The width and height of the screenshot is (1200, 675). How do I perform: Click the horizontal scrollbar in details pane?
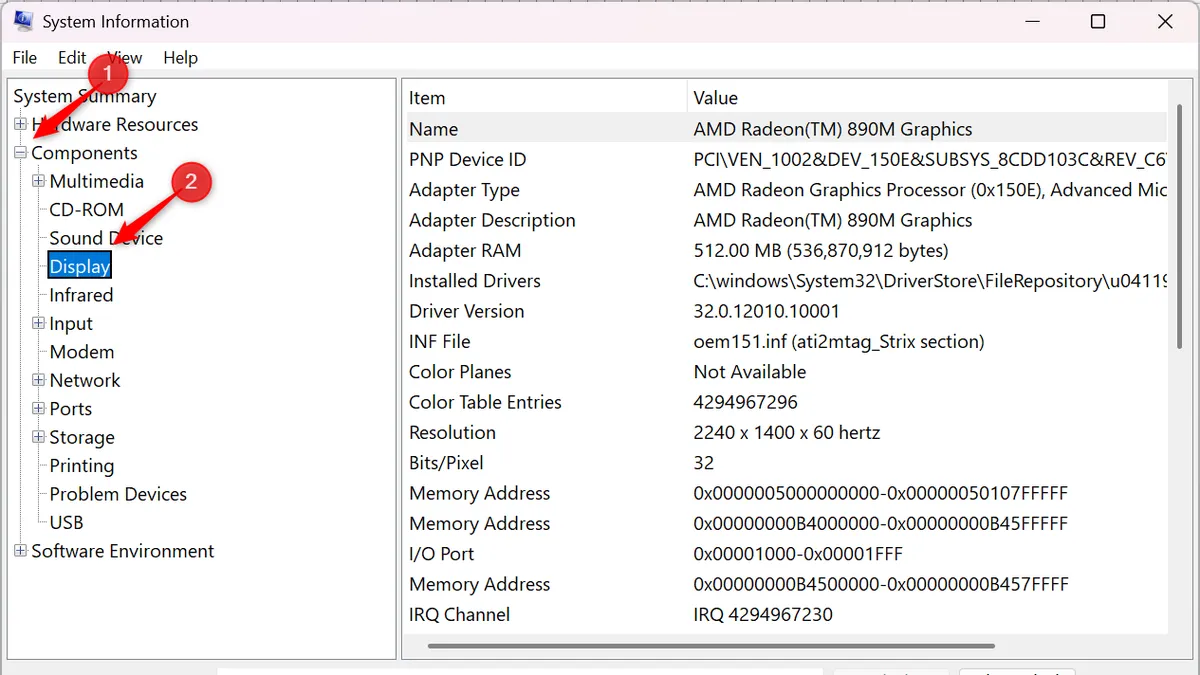pyautogui.click(x=710, y=646)
